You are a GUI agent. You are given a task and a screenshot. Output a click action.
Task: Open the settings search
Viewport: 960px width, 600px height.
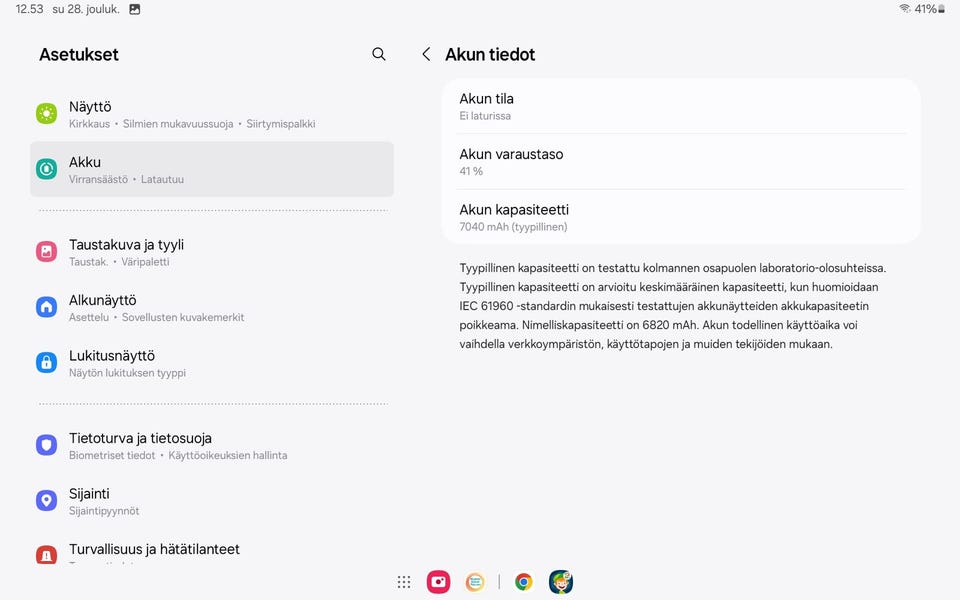point(379,54)
